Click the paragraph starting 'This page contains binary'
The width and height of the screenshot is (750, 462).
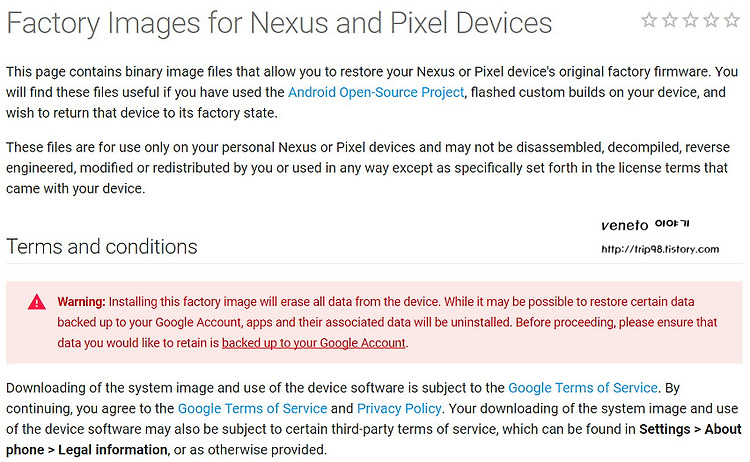372,92
